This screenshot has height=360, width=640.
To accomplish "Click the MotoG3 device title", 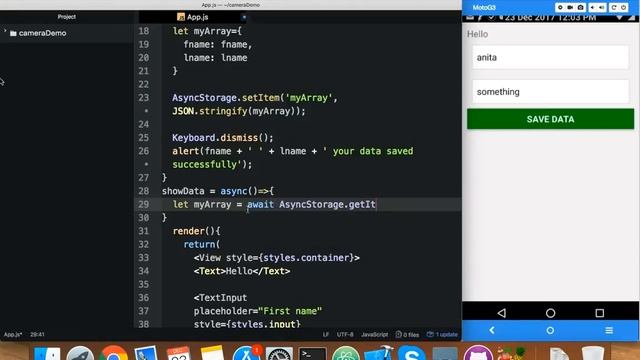I will (x=484, y=7).
